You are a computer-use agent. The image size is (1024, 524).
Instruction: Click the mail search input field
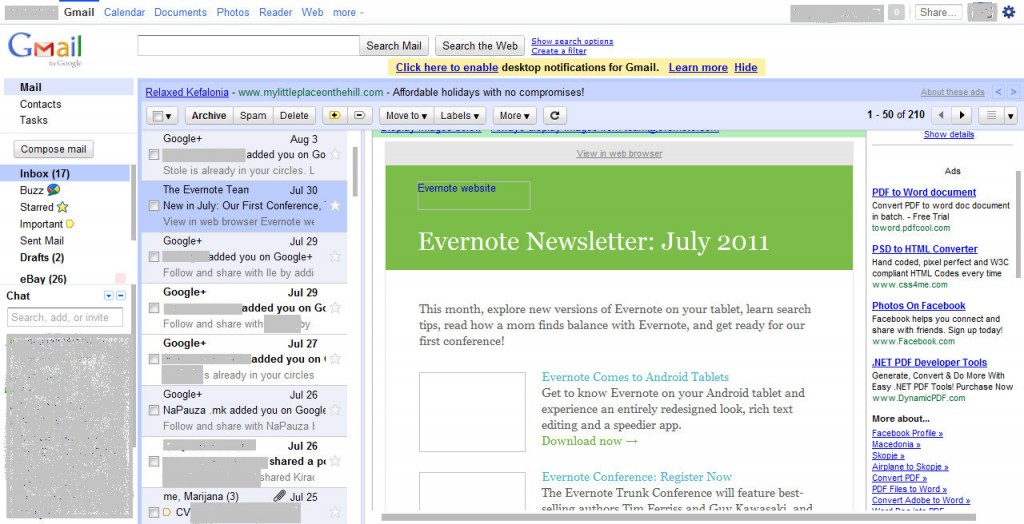[248, 46]
